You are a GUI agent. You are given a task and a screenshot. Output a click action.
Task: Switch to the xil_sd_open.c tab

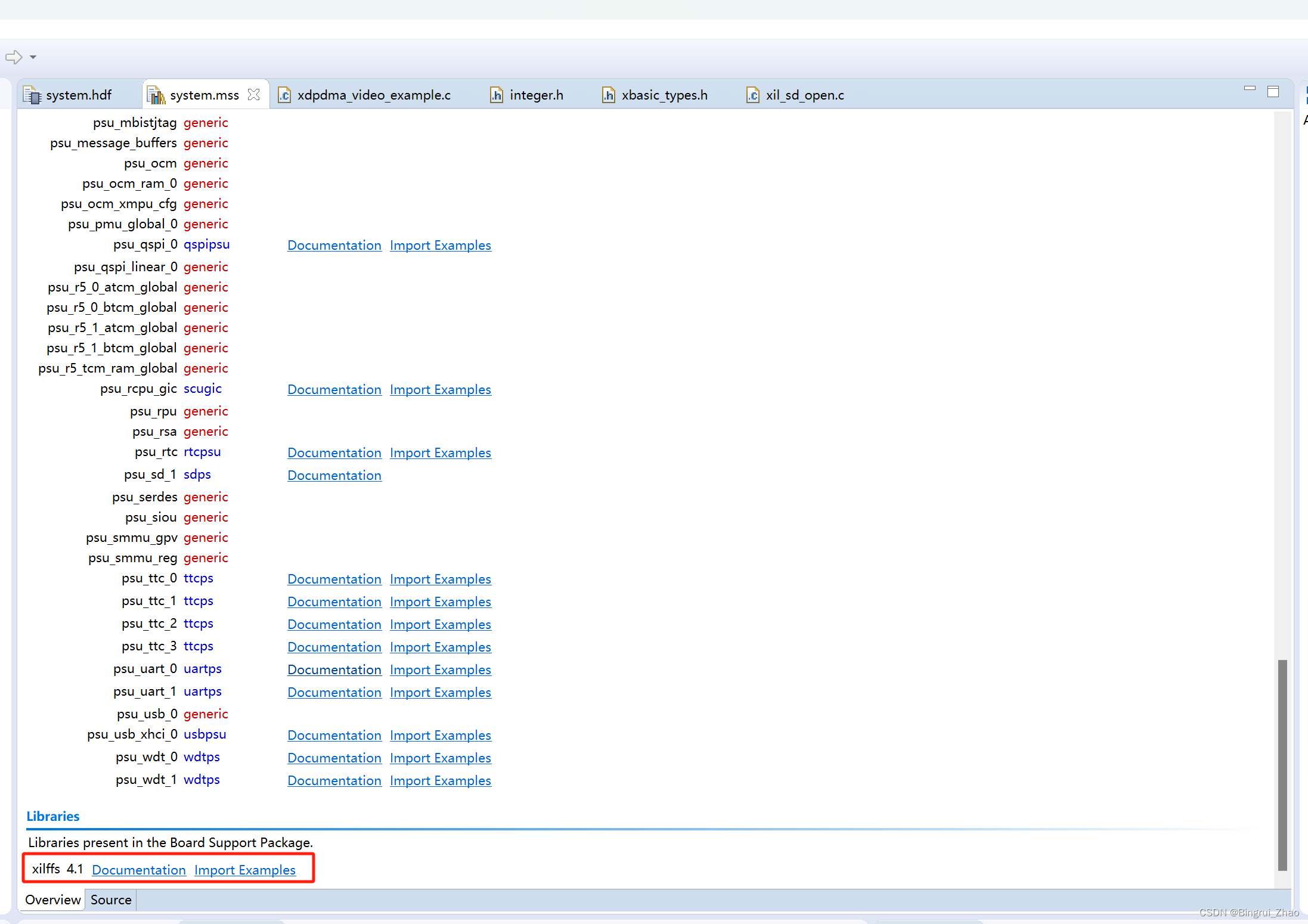(x=804, y=95)
